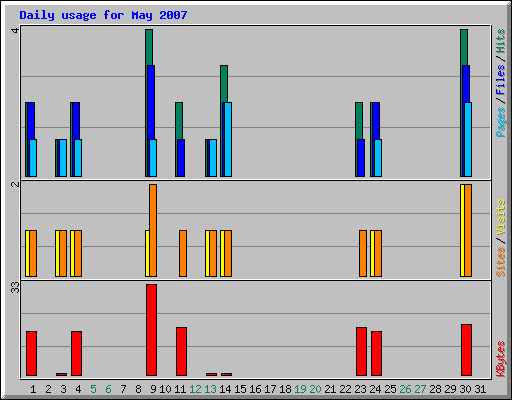Click the green Hits bar for day 23

click(359, 121)
